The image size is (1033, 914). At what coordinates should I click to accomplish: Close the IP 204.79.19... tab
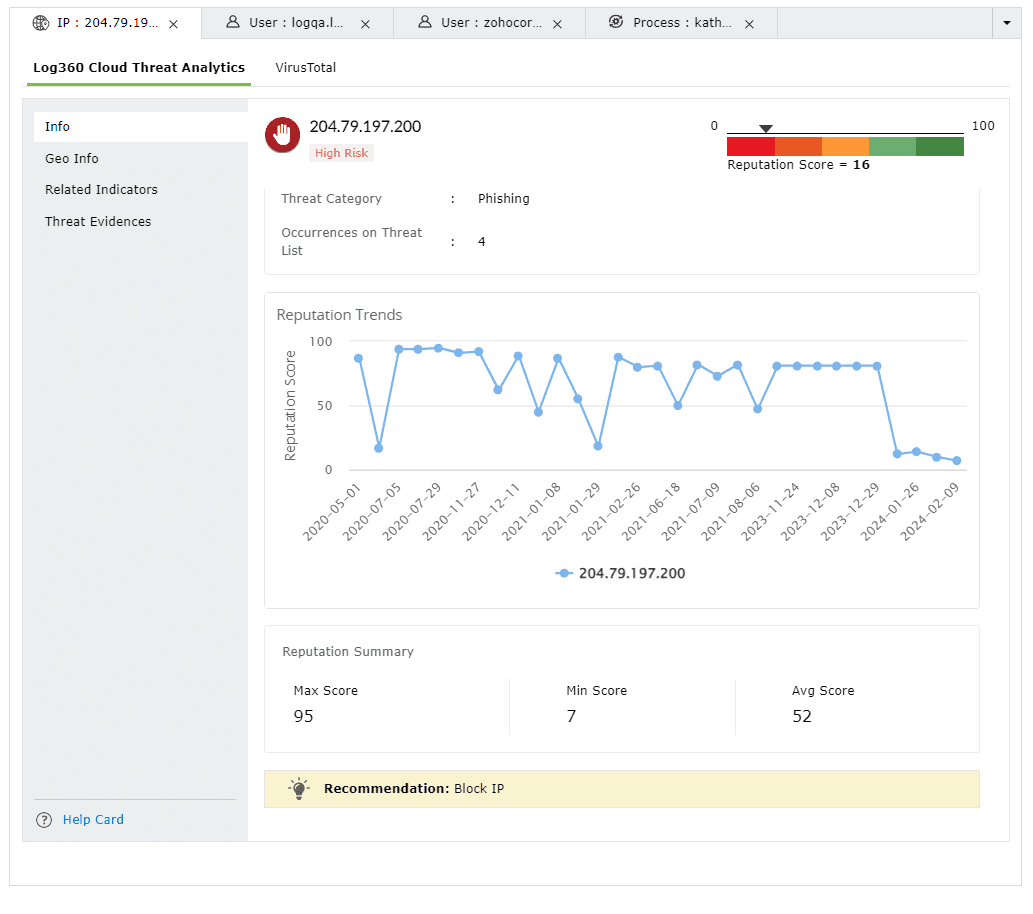(174, 24)
